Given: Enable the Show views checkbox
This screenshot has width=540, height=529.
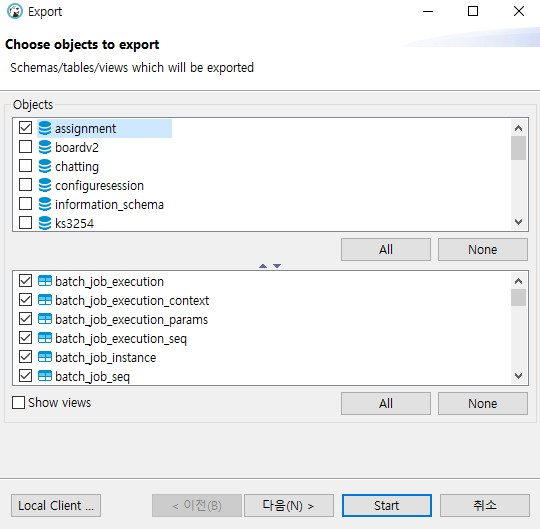Looking at the screenshot, I should click(x=18, y=402).
